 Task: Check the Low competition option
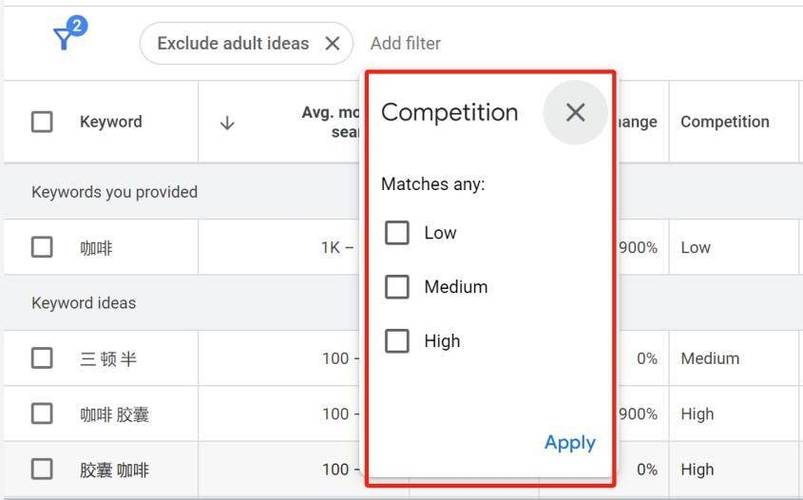pyautogui.click(x=397, y=233)
